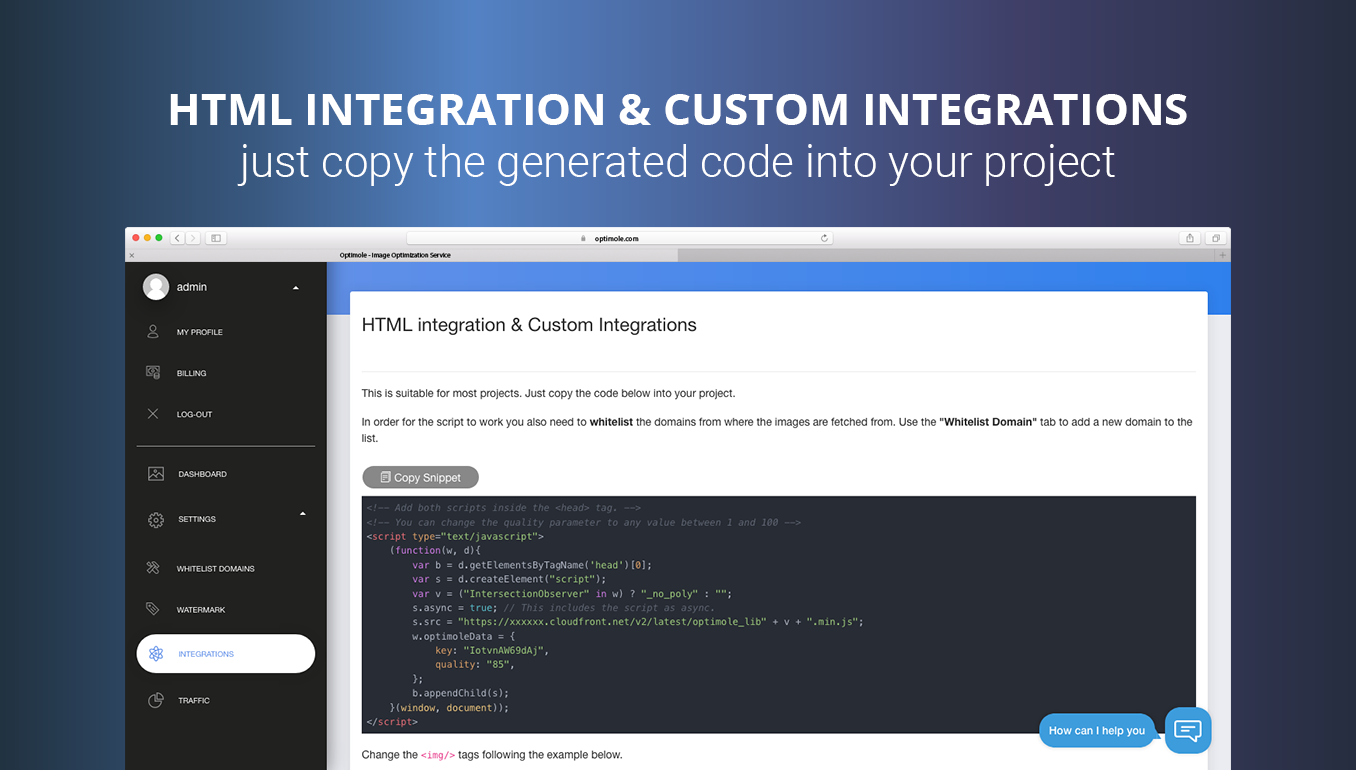Click the pink <img/> tag text
The height and width of the screenshot is (770, 1356).
point(438,755)
